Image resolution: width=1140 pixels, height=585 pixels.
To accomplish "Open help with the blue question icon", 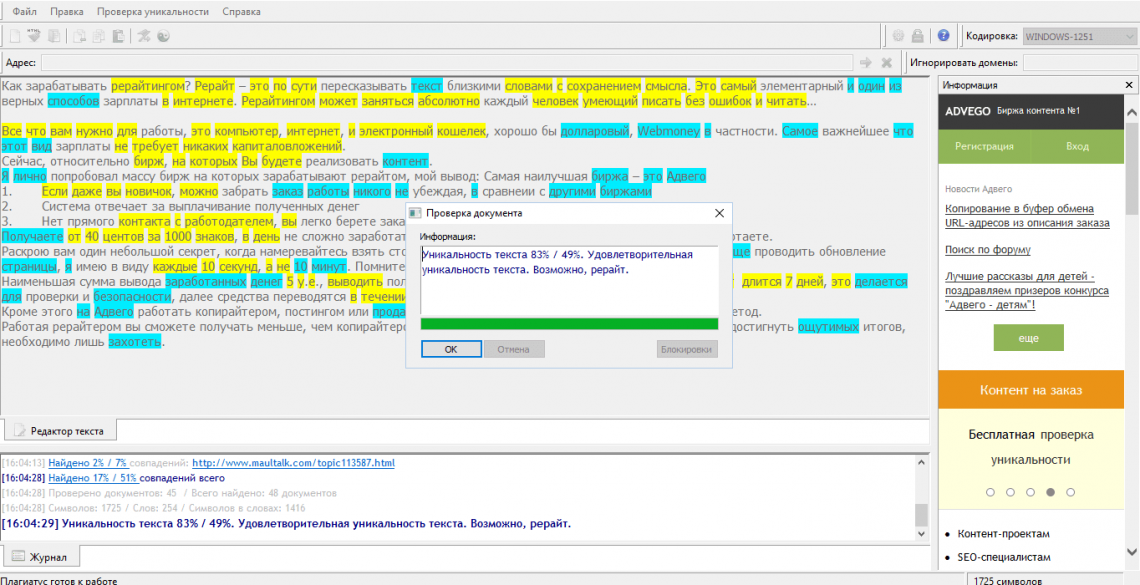I will (x=943, y=36).
